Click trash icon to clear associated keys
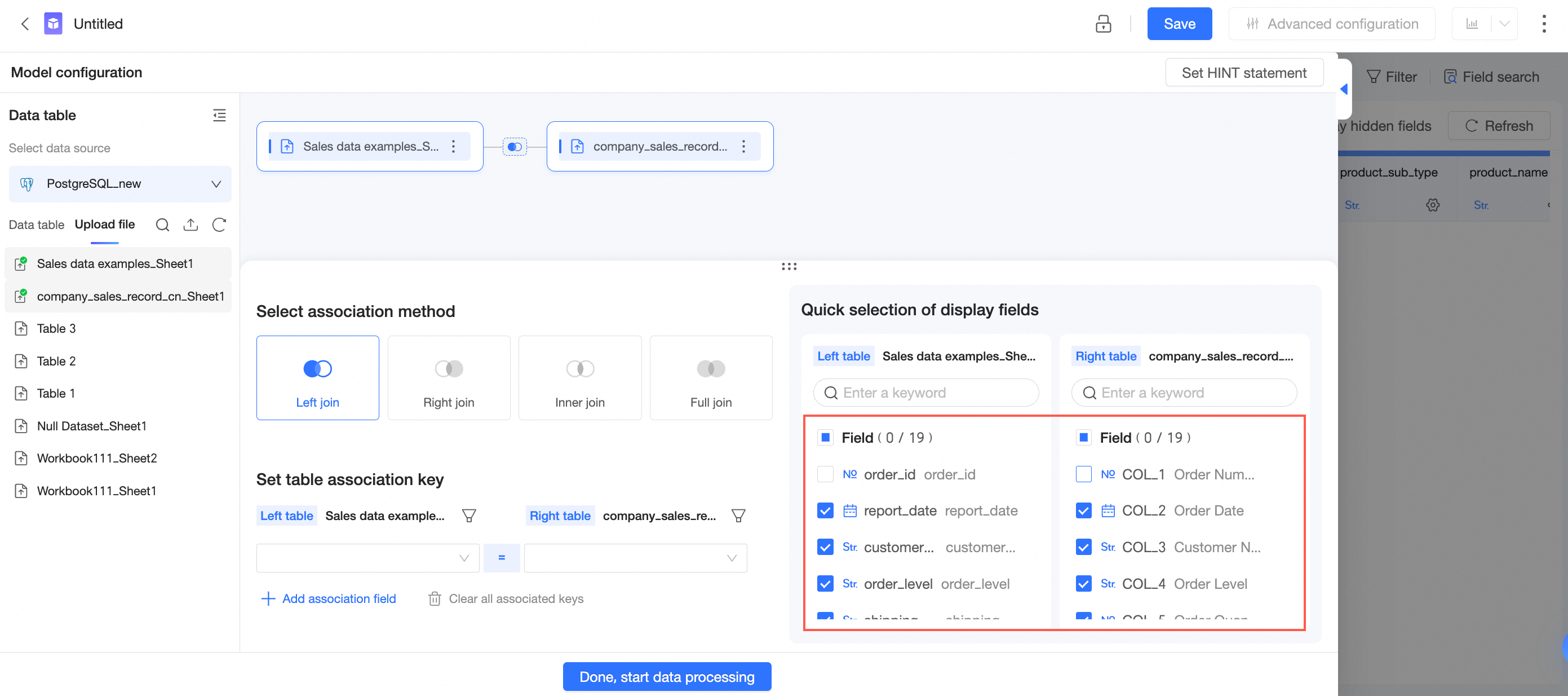The width and height of the screenshot is (1568, 696). click(x=434, y=598)
